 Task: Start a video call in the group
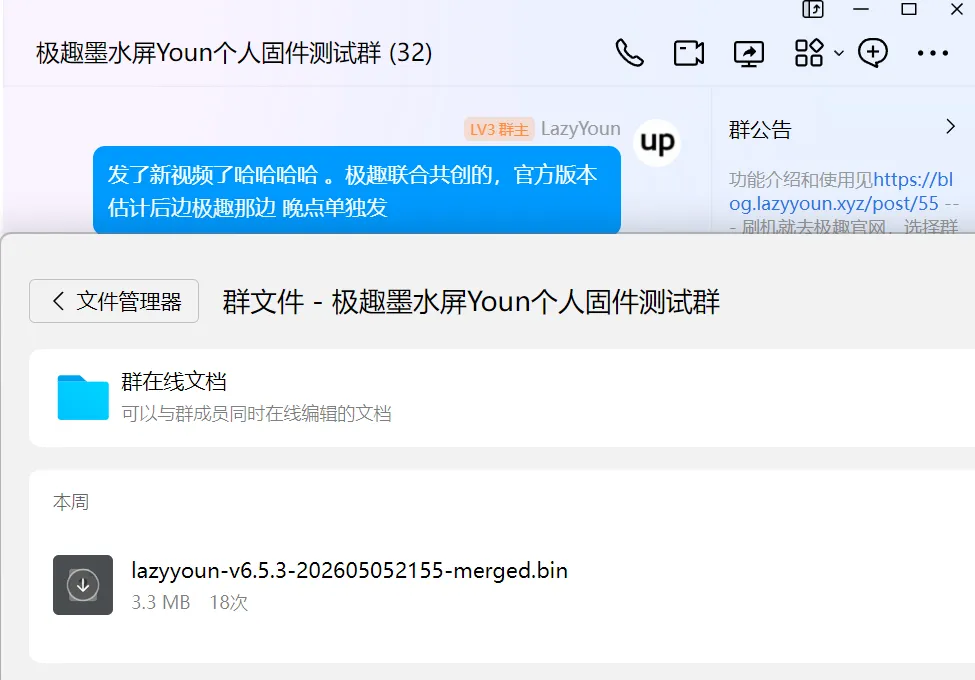point(689,53)
